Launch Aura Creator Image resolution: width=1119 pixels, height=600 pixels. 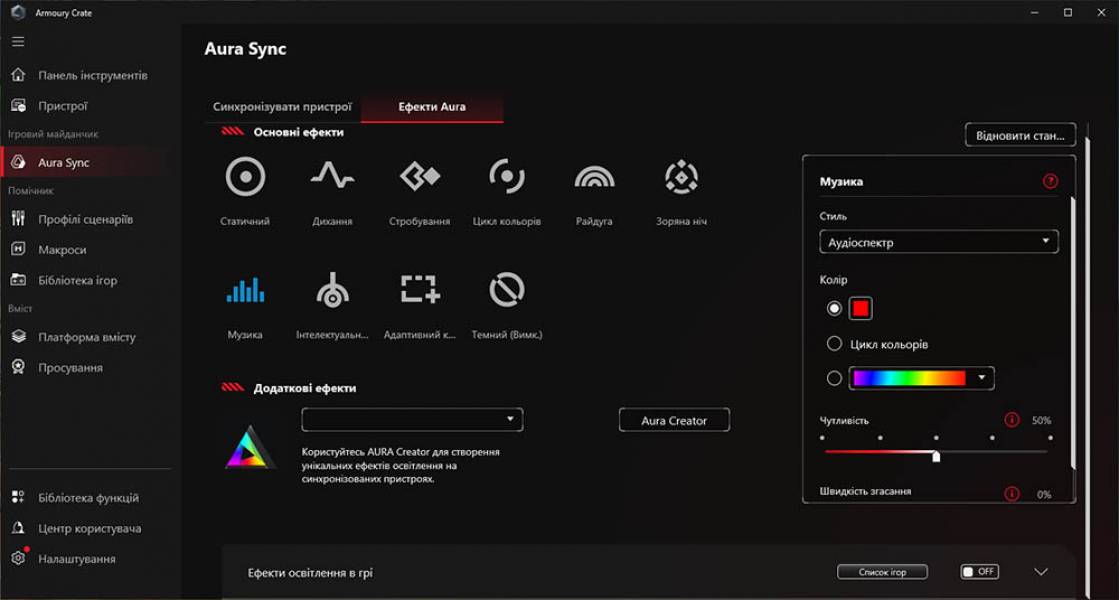[x=676, y=420]
